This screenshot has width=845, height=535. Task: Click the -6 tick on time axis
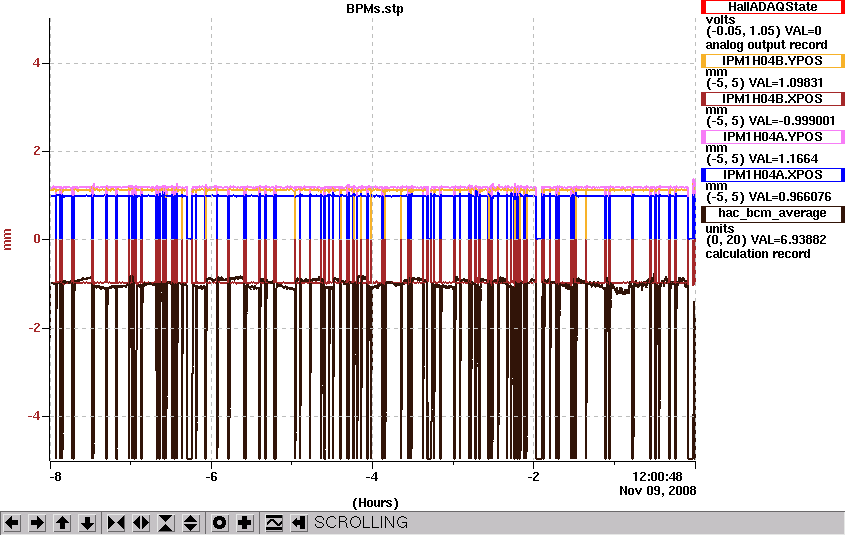tap(211, 477)
